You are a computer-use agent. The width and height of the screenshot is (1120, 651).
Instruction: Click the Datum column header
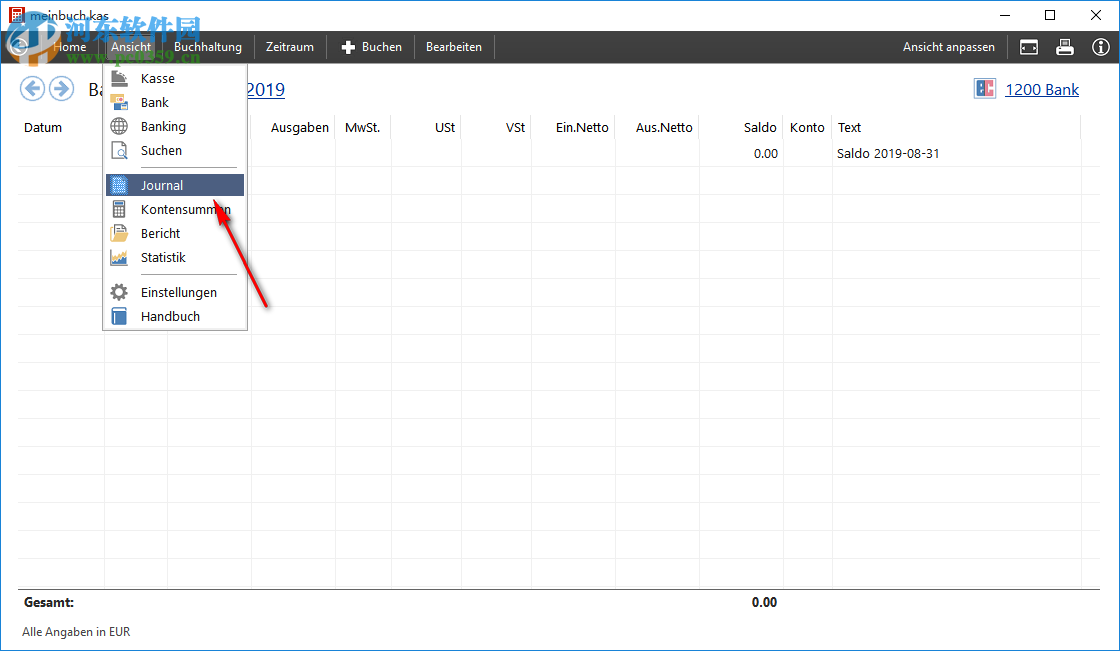[43, 128]
